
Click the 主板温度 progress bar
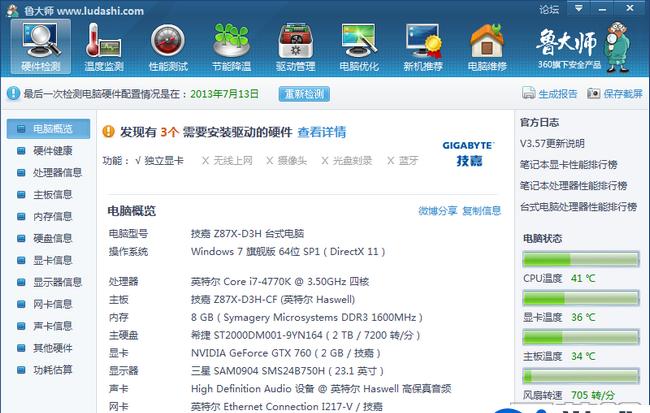tap(581, 337)
